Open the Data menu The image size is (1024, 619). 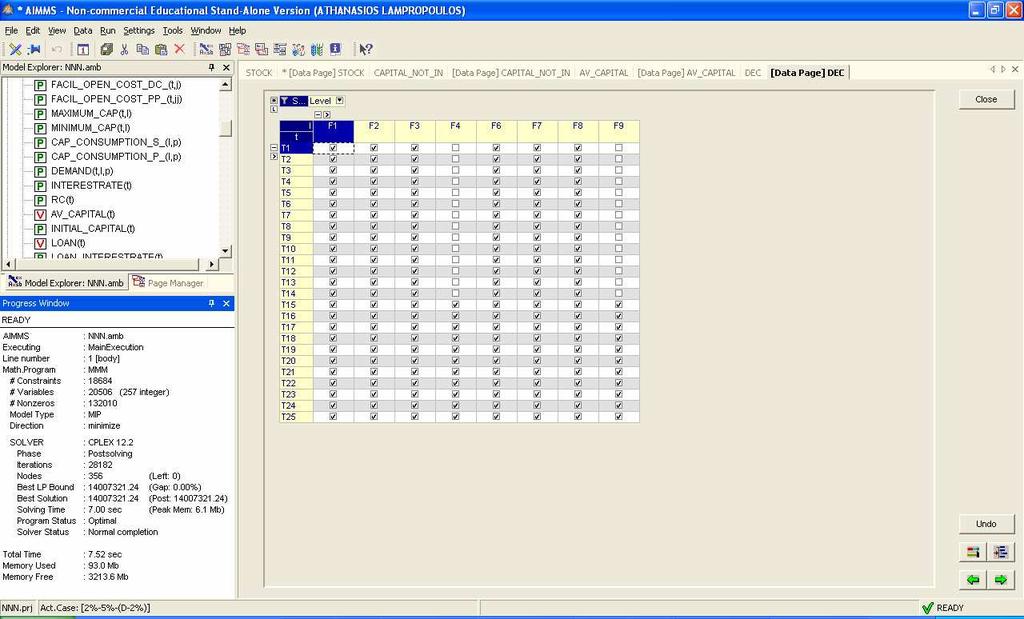83,31
